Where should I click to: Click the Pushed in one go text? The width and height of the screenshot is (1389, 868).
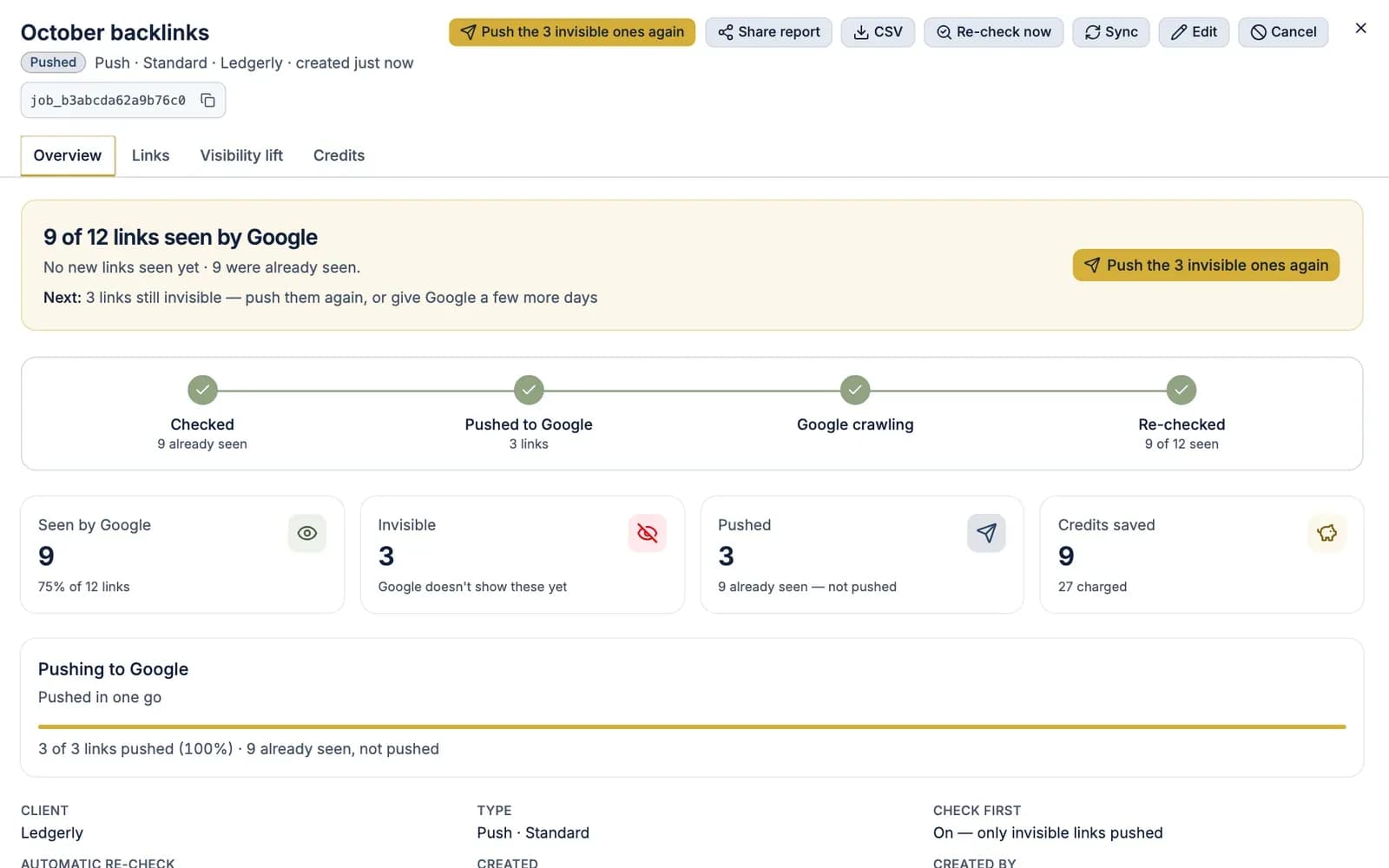[x=100, y=697]
